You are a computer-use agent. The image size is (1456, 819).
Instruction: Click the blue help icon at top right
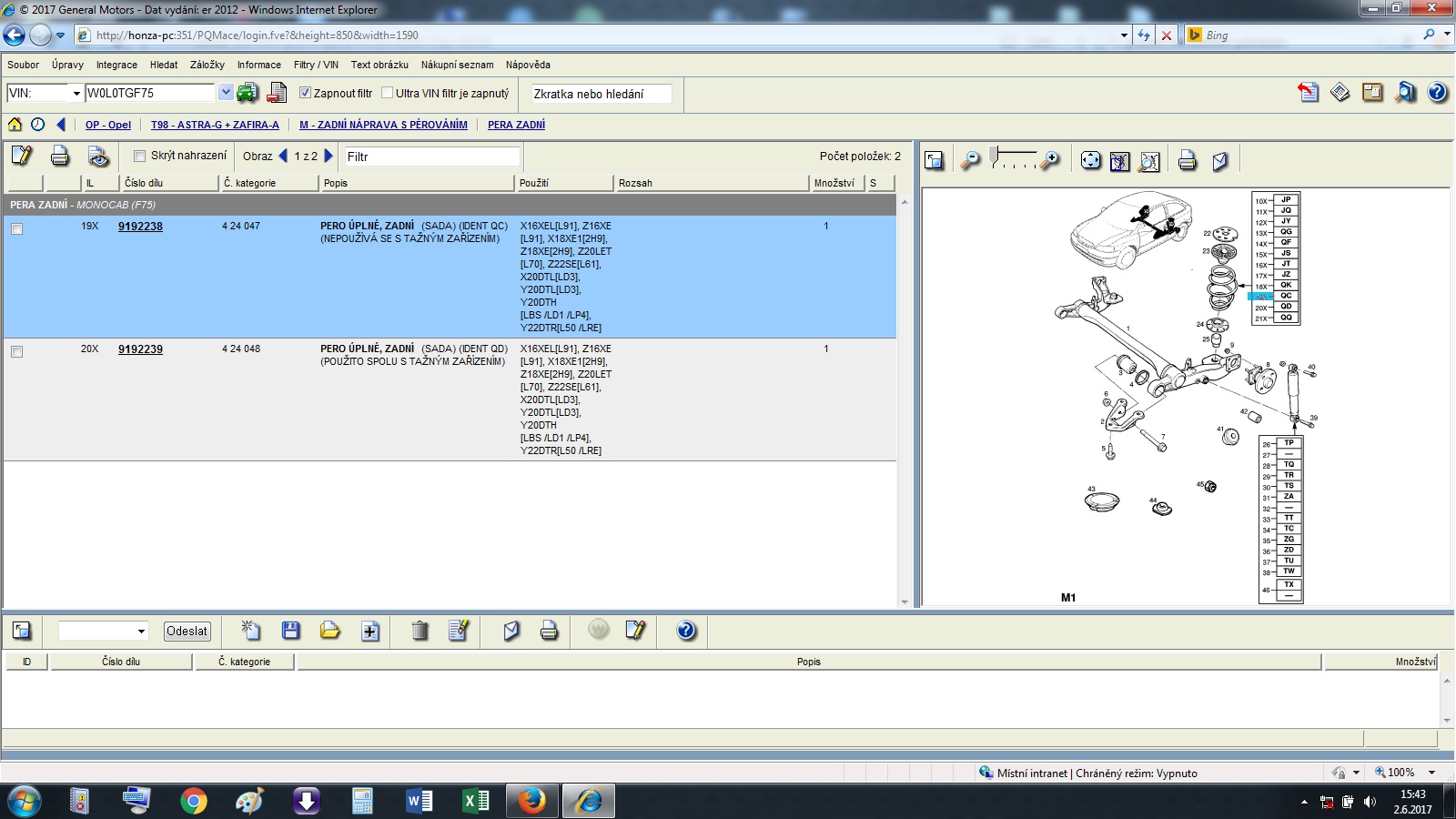coord(1438,93)
